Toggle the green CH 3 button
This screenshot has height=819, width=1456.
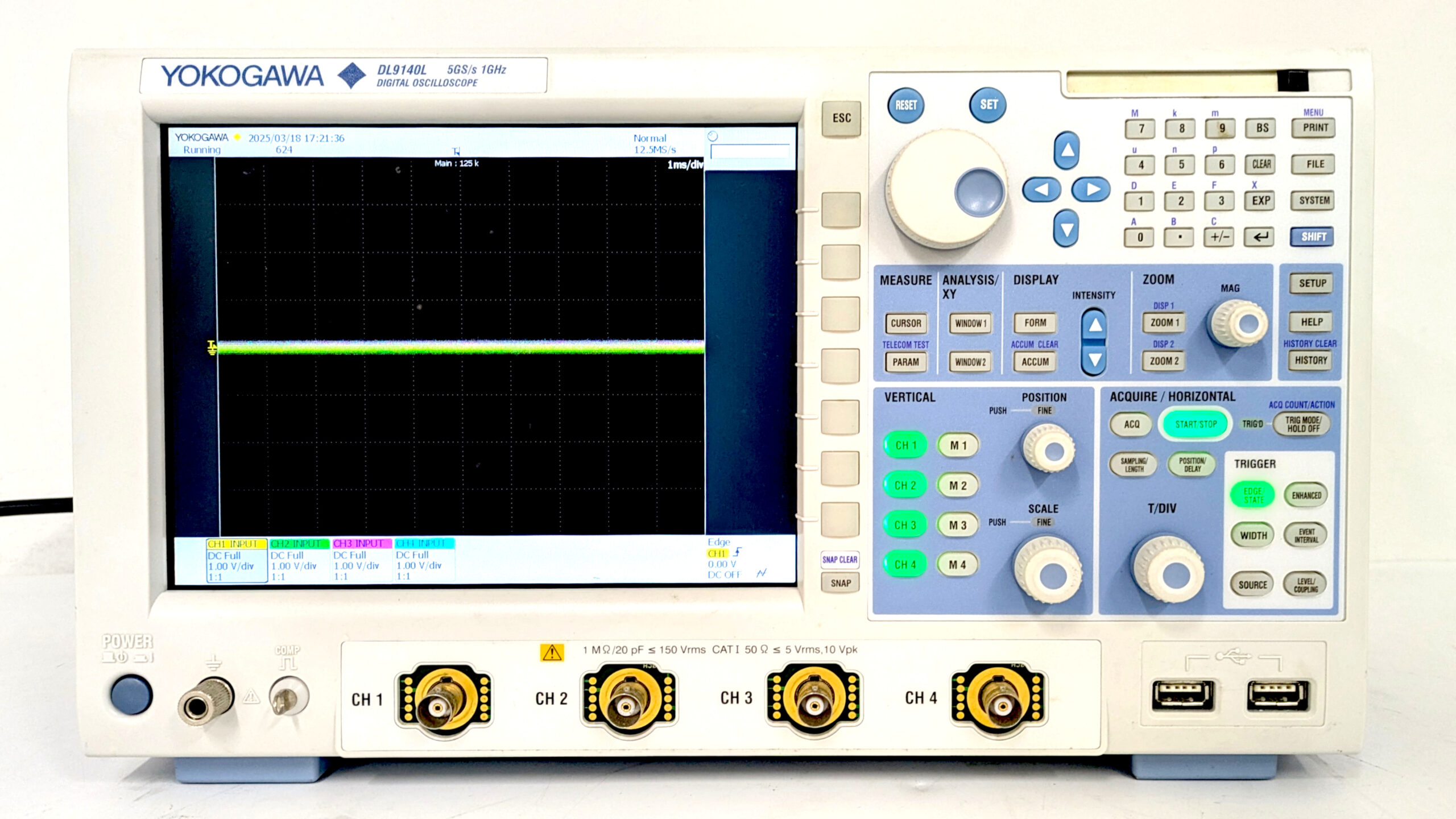point(905,525)
